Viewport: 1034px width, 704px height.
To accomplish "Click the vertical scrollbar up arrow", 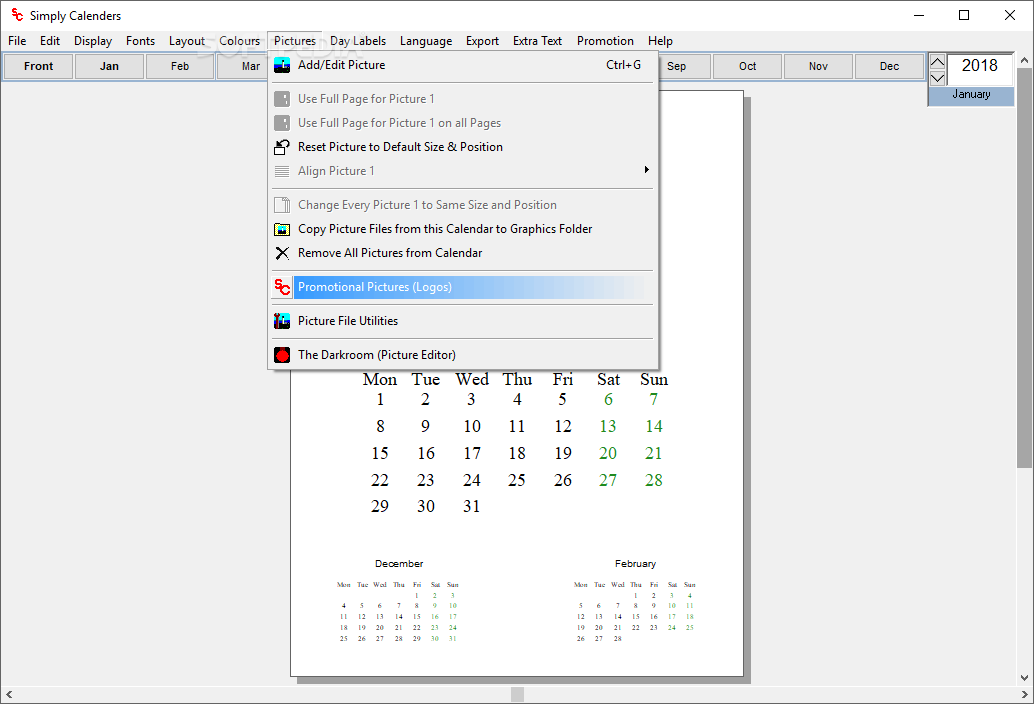I will pyautogui.click(x=1024, y=61).
